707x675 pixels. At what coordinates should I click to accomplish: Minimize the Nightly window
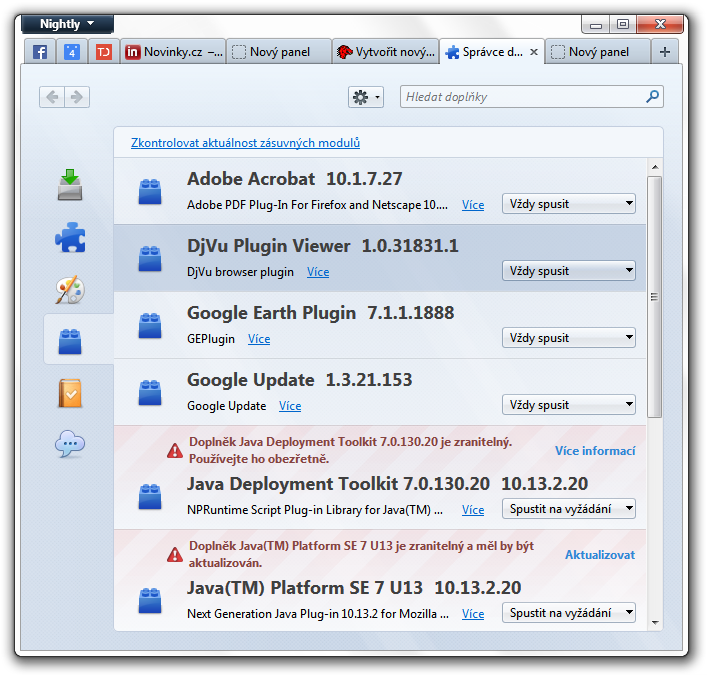(x=596, y=25)
